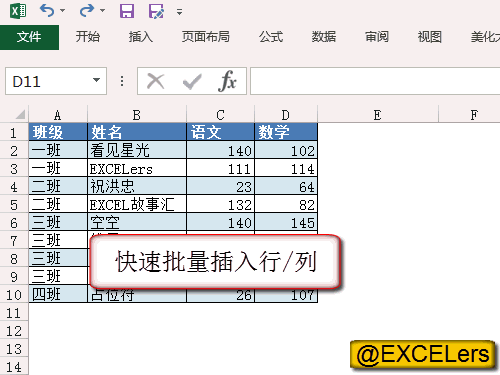Select column C header
Screen dimensions: 500x375
(x=220, y=115)
